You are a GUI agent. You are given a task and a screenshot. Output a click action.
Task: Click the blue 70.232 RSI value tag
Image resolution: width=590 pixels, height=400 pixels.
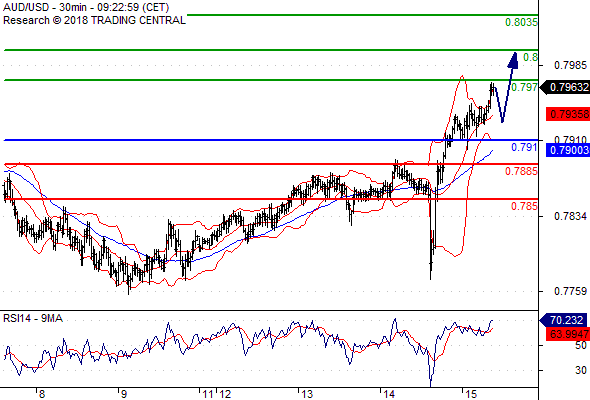(x=564, y=320)
